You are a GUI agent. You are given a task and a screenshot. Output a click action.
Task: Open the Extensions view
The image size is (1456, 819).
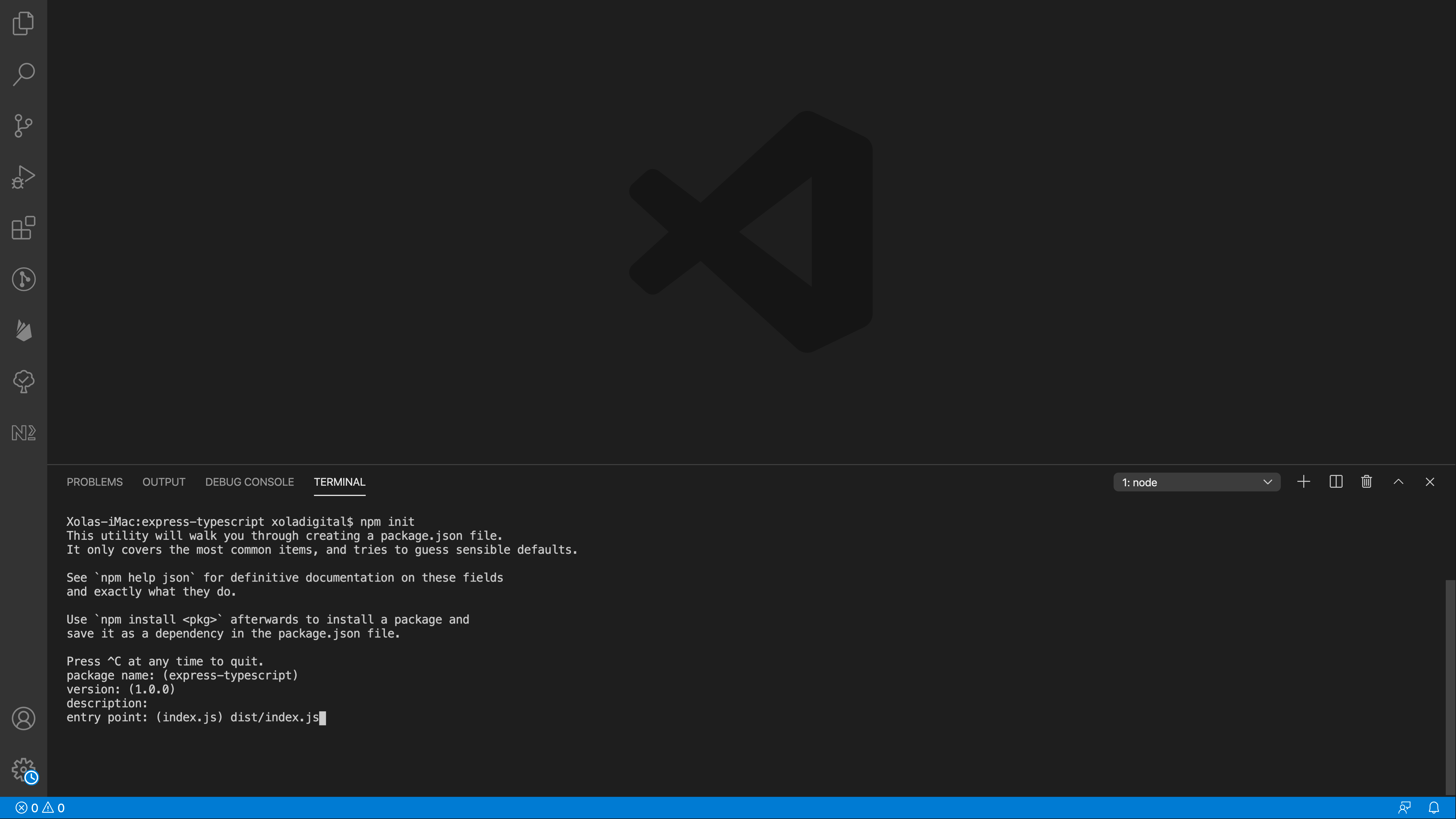coord(23,228)
